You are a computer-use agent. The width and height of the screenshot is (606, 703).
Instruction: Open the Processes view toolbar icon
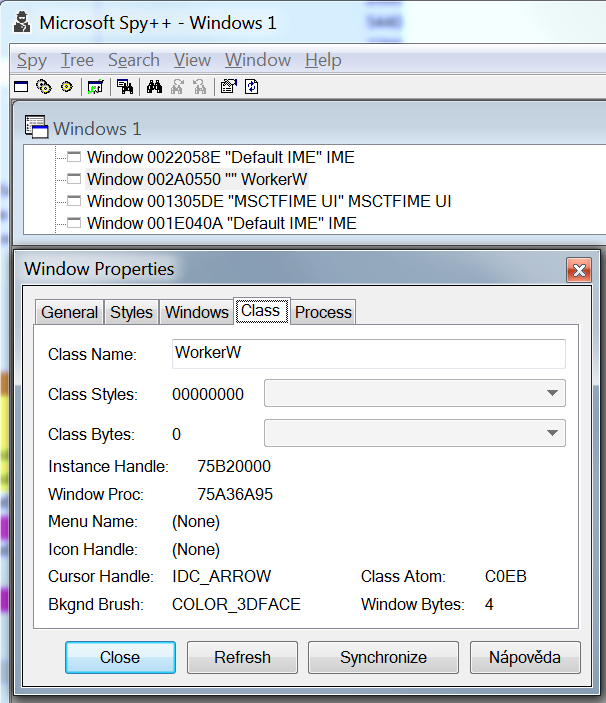click(x=43, y=87)
